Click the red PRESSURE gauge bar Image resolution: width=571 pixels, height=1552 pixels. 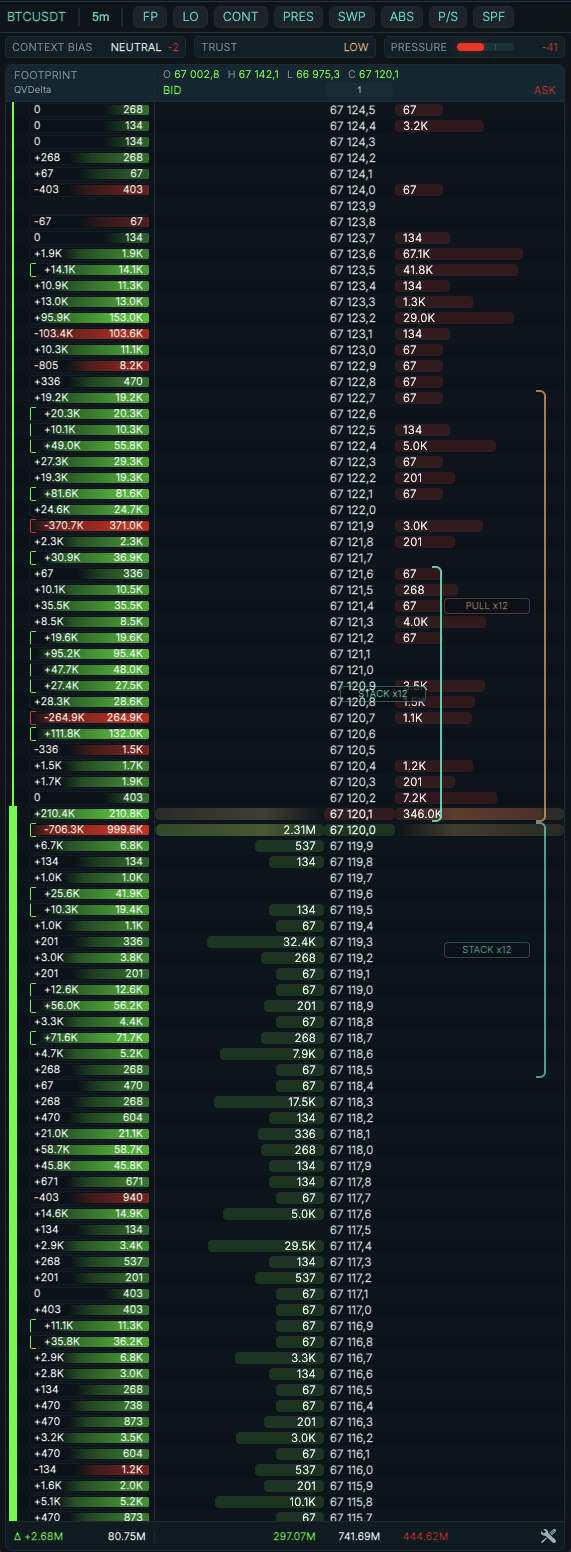tap(485, 47)
